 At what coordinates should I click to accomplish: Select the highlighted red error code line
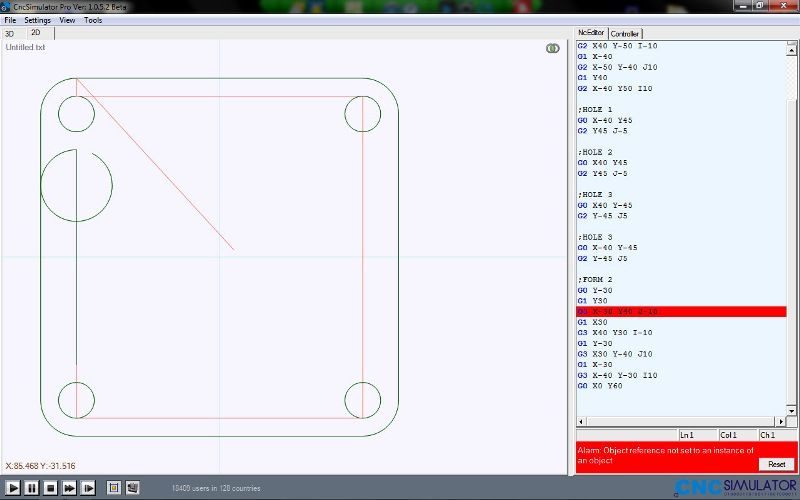[x=681, y=311]
